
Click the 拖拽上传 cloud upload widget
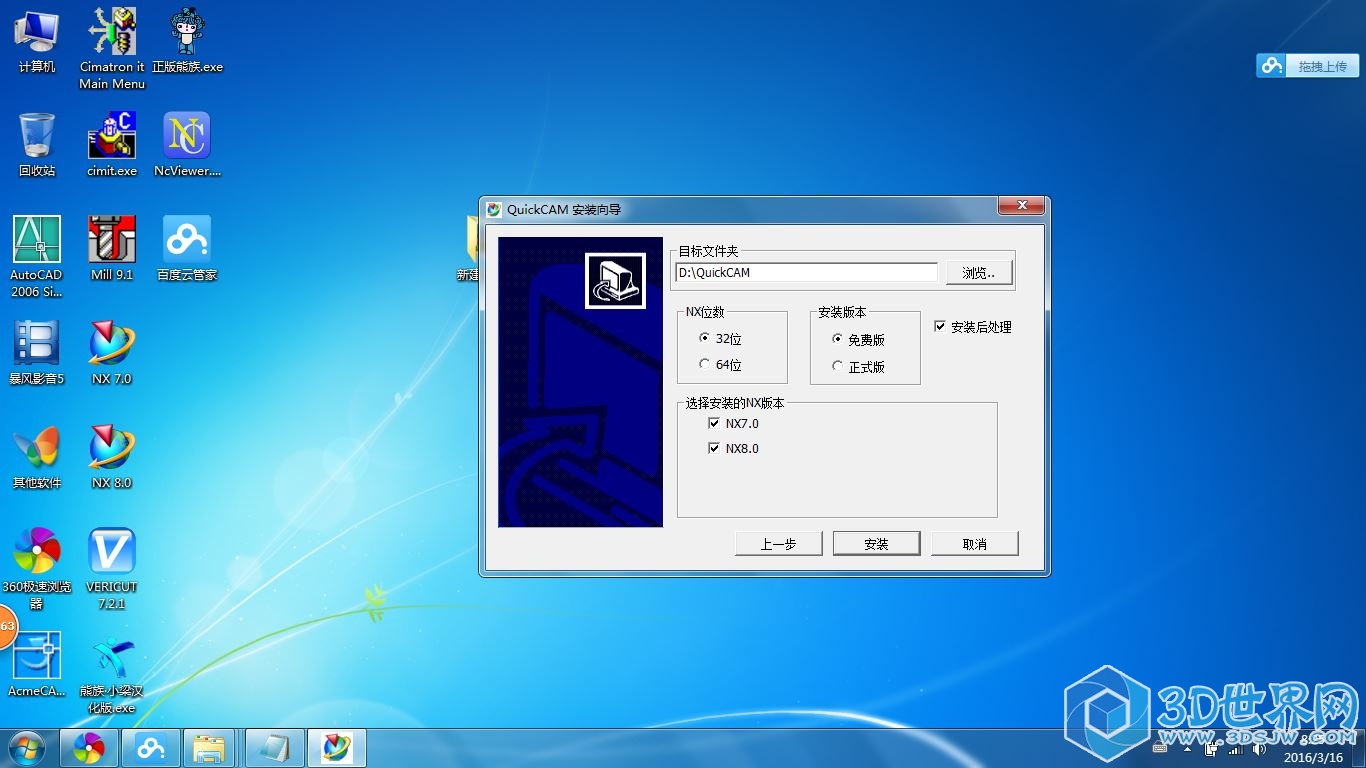coord(1308,66)
